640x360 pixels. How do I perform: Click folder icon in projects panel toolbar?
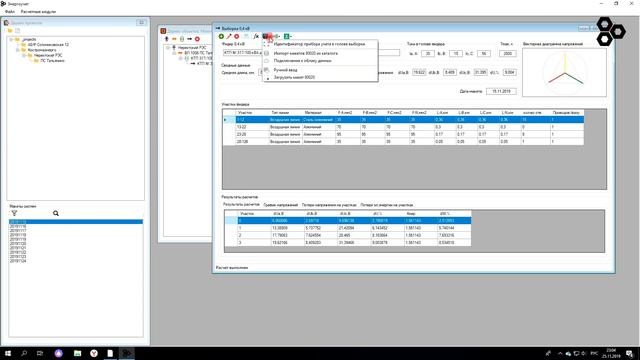point(10,31)
